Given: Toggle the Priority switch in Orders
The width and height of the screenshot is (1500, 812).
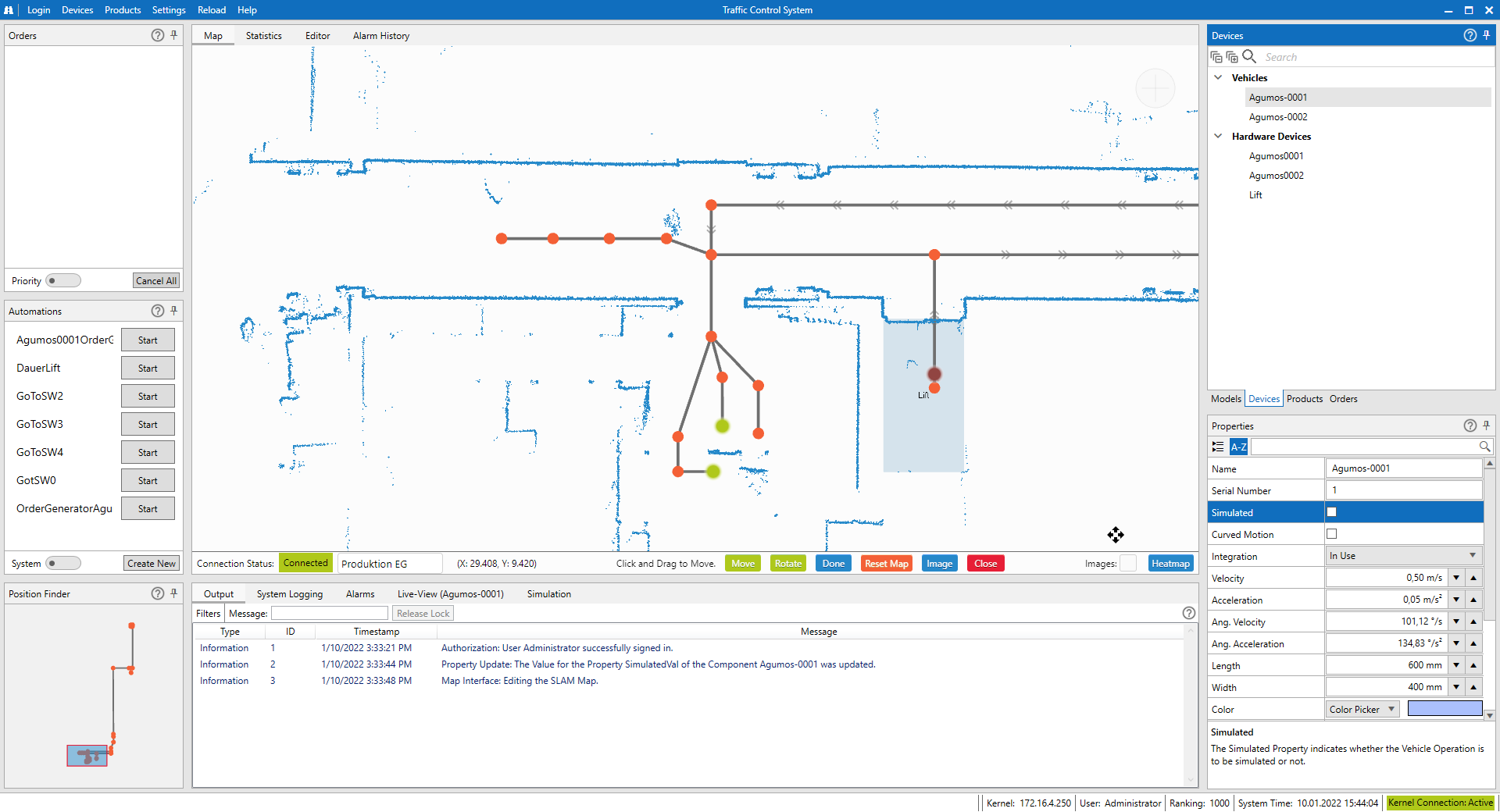Looking at the screenshot, I should (x=62, y=280).
